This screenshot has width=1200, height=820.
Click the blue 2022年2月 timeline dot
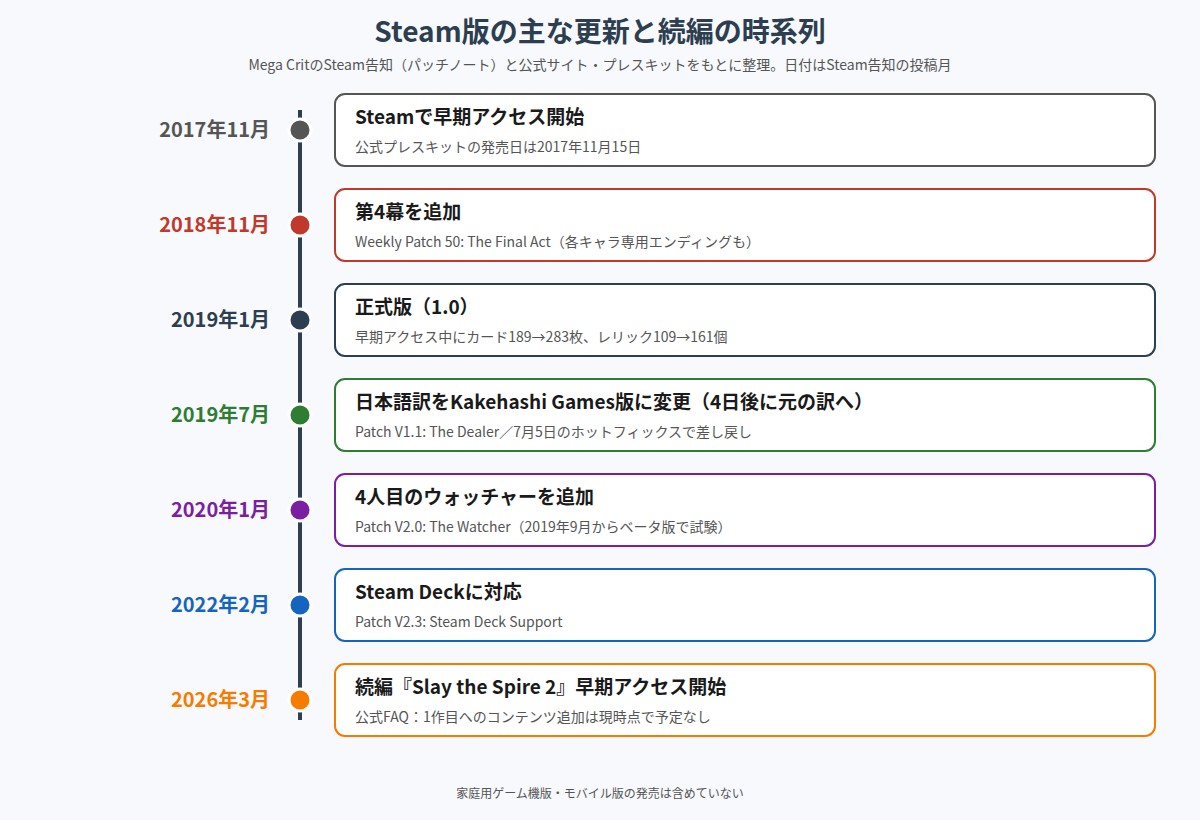point(300,605)
